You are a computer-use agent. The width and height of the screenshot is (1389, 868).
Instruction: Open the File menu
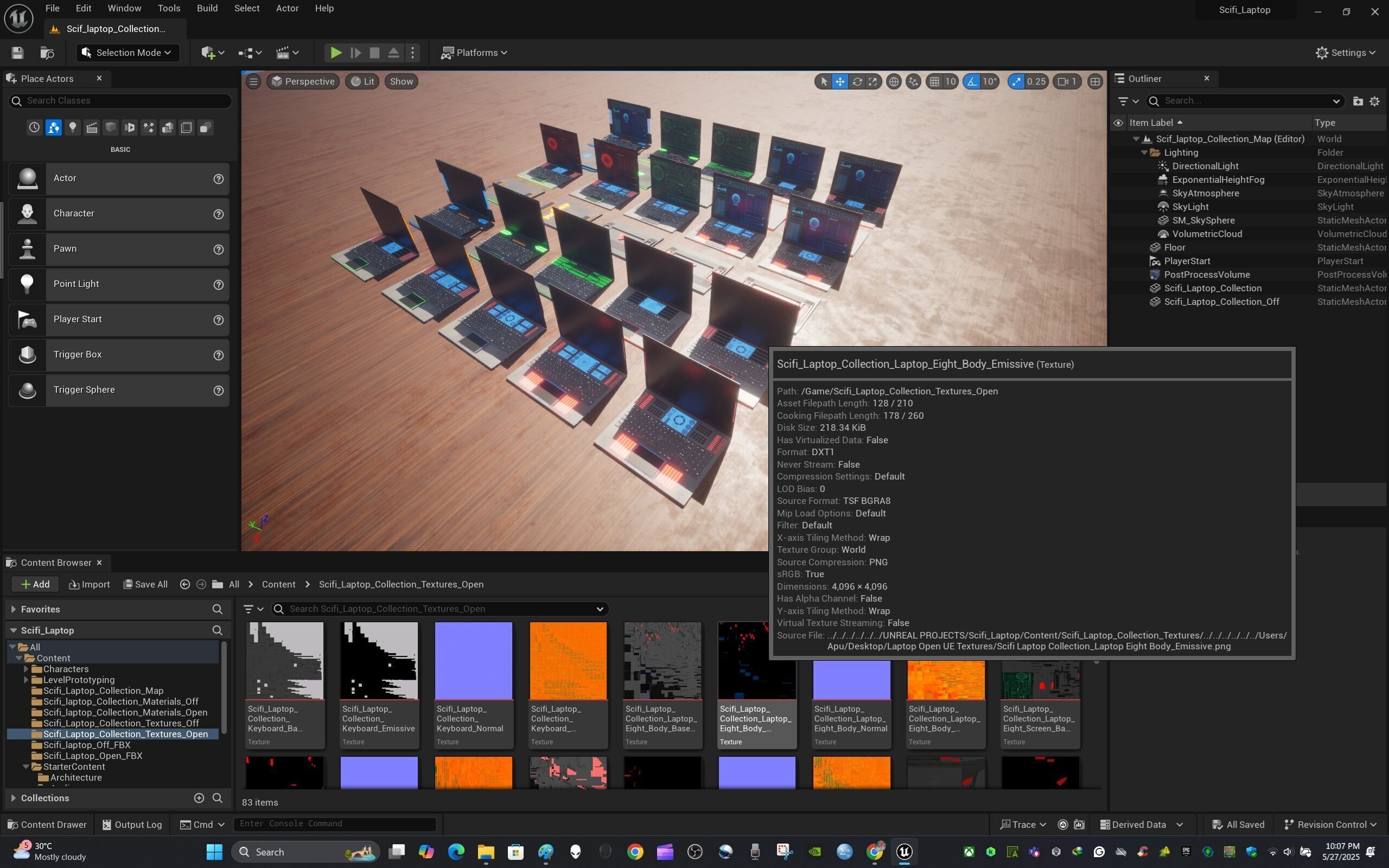tap(52, 9)
